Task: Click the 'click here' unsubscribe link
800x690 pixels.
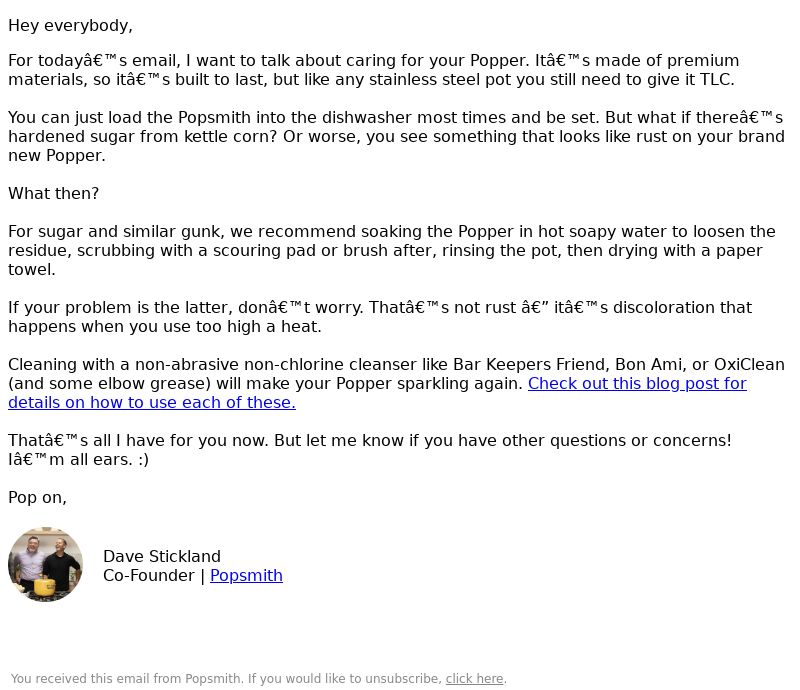Action: [x=474, y=679]
